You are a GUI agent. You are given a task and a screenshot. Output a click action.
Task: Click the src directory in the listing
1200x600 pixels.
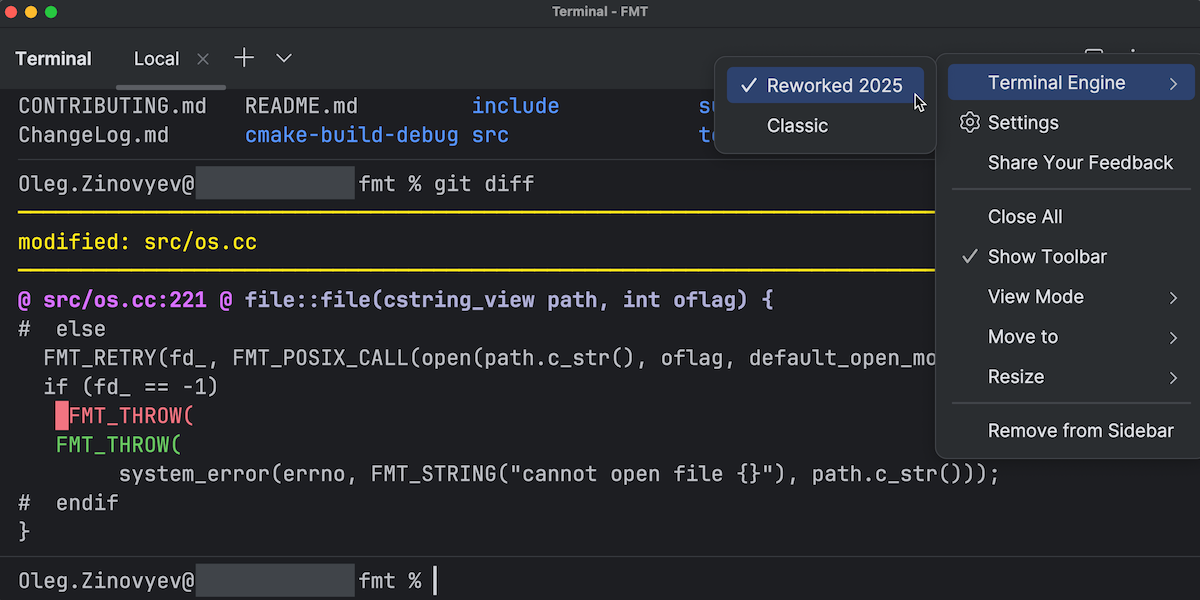(x=490, y=135)
